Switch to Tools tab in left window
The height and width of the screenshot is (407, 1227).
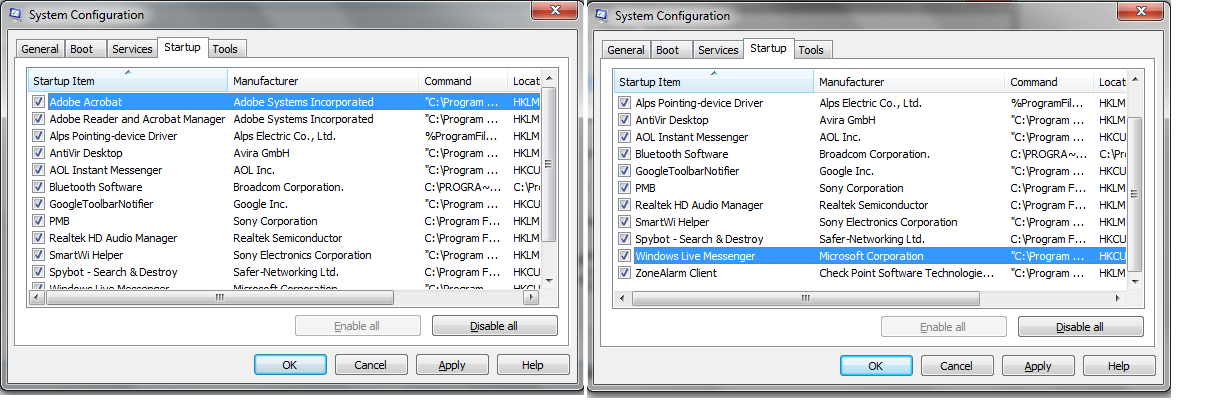click(225, 49)
